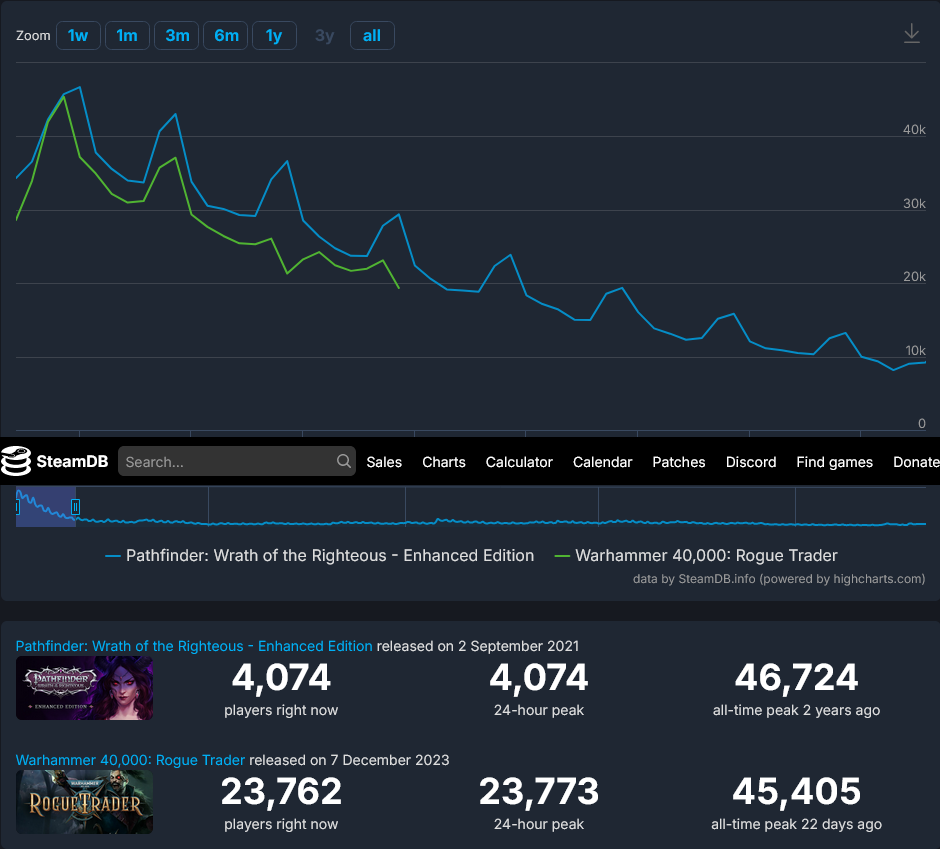Viewport: 940px width, 849px height.
Task: Click 'data by SteamDB.info' credits text
Action: click(779, 579)
